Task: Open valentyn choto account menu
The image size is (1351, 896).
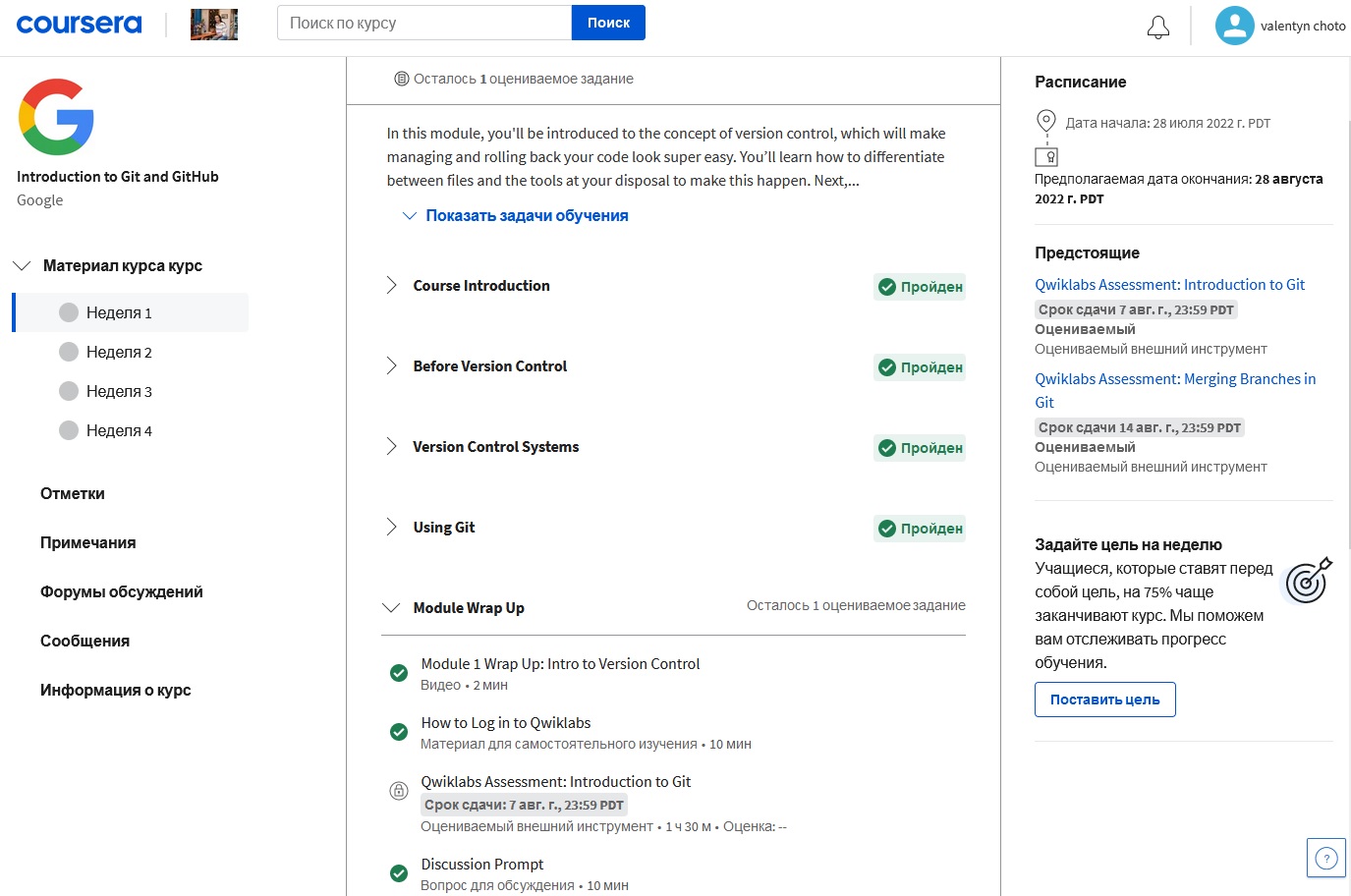Action: coord(1303,27)
